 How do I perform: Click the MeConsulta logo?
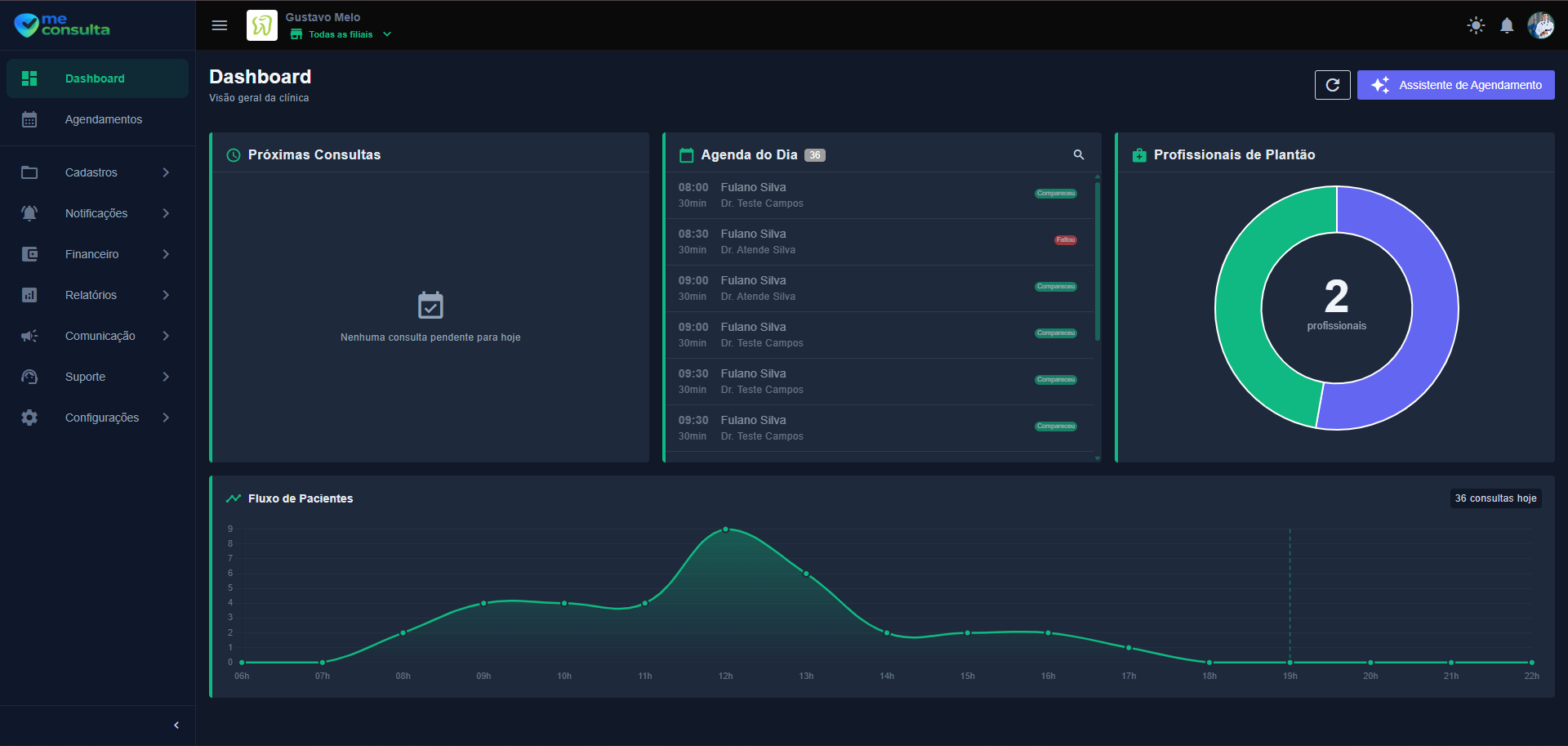pyautogui.click(x=62, y=25)
